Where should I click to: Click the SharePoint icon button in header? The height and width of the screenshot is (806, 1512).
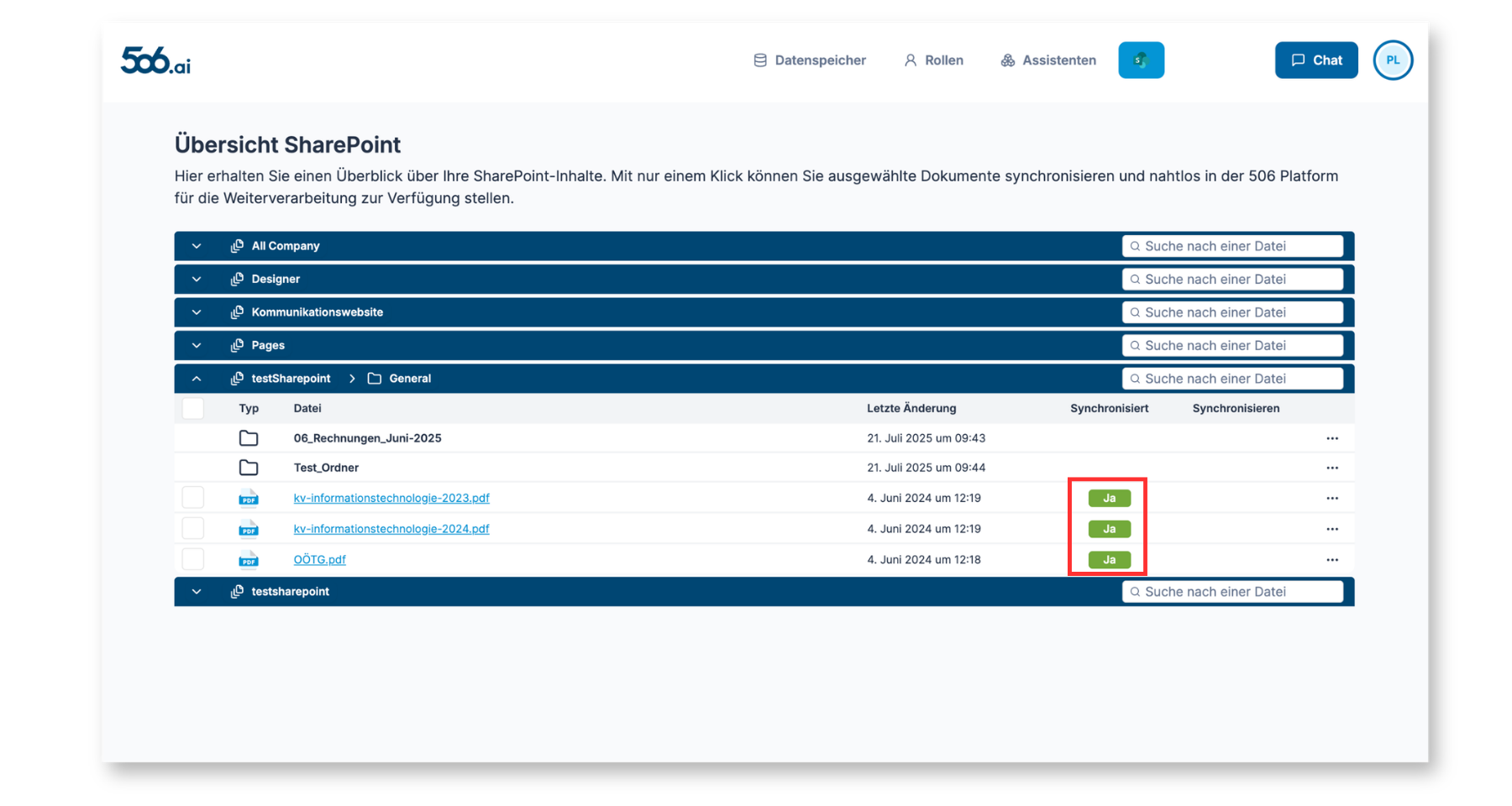point(1141,60)
